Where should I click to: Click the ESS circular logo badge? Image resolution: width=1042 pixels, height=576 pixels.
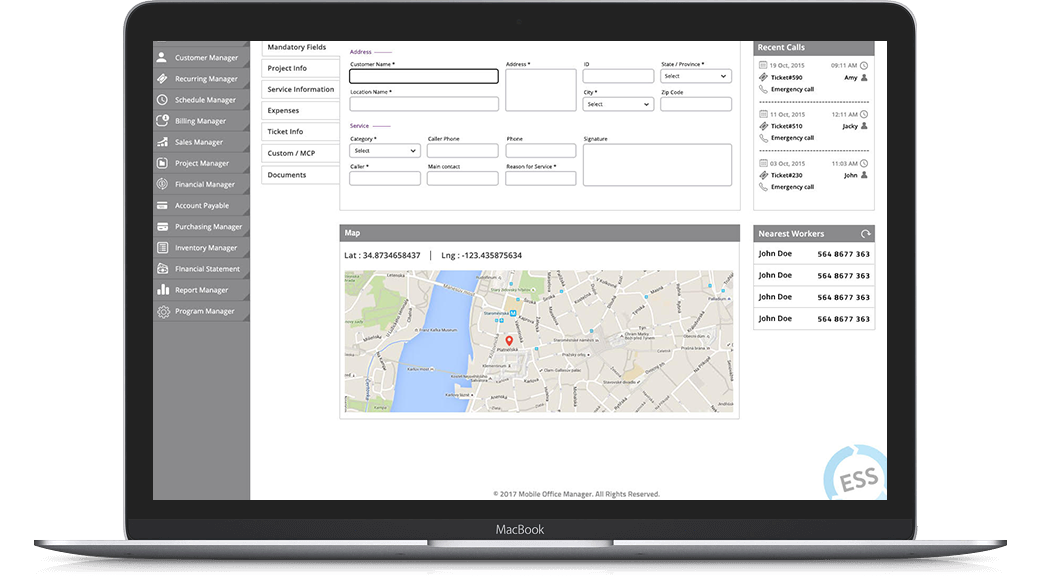pos(855,477)
